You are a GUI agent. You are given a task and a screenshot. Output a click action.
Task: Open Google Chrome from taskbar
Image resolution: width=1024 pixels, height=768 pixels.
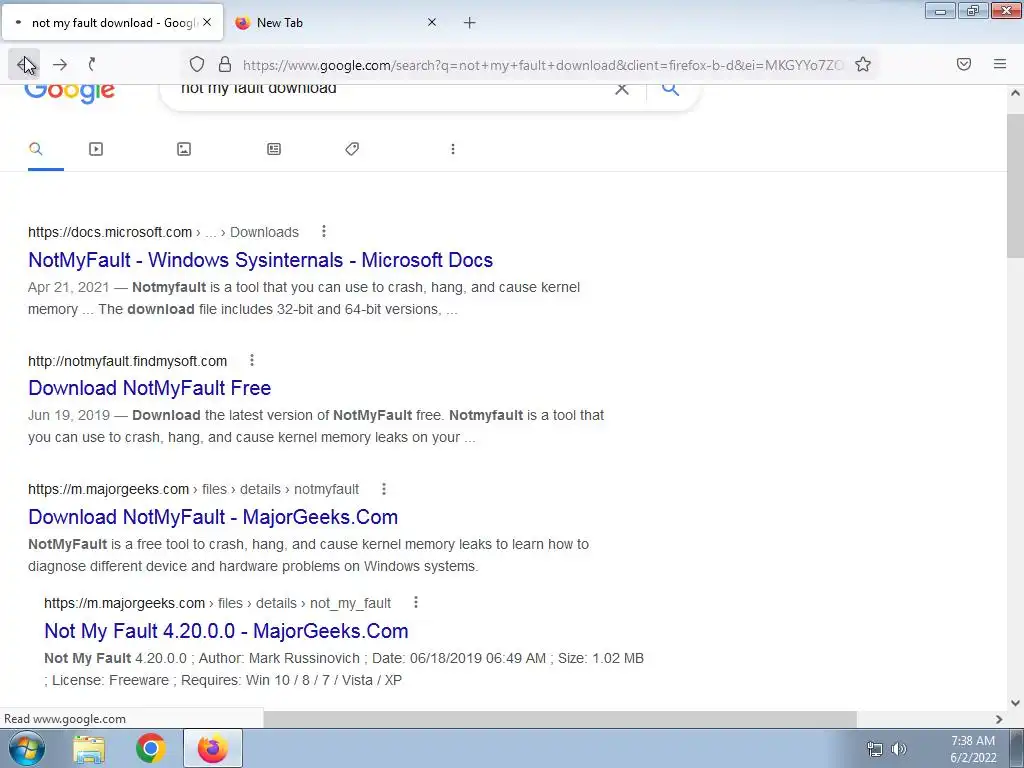coord(150,748)
